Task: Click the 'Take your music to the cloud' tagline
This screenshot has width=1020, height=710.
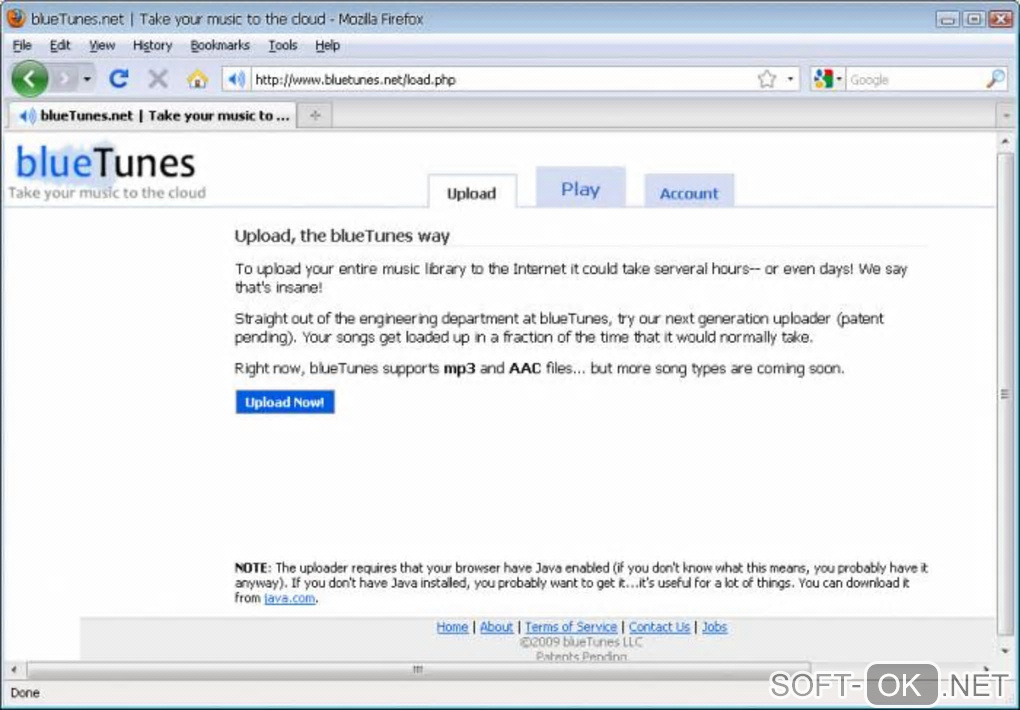Action: (x=107, y=193)
